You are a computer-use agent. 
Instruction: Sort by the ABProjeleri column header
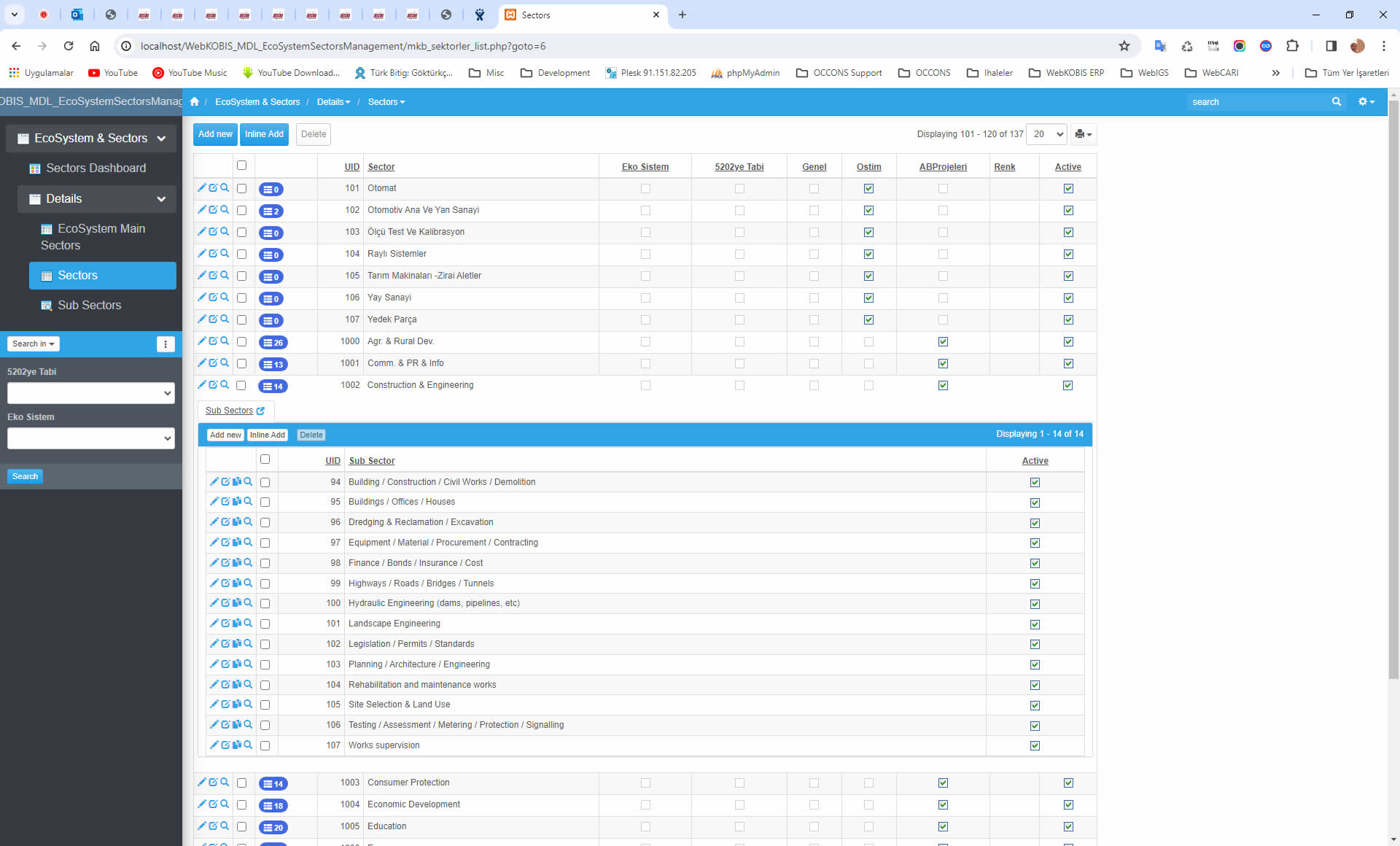click(x=943, y=167)
